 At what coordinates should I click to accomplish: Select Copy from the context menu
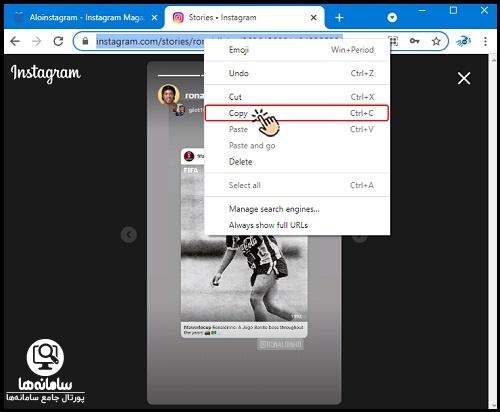pos(297,113)
